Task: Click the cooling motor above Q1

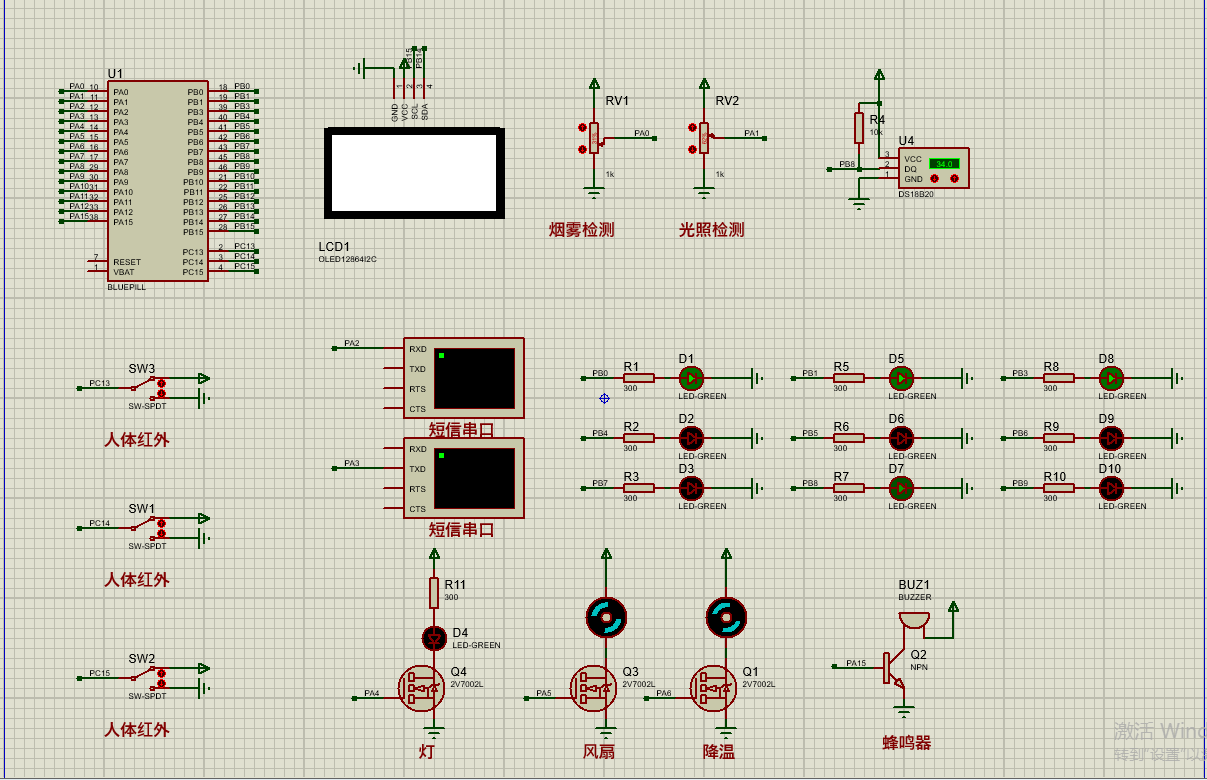Action: click(x=726, y=618)
